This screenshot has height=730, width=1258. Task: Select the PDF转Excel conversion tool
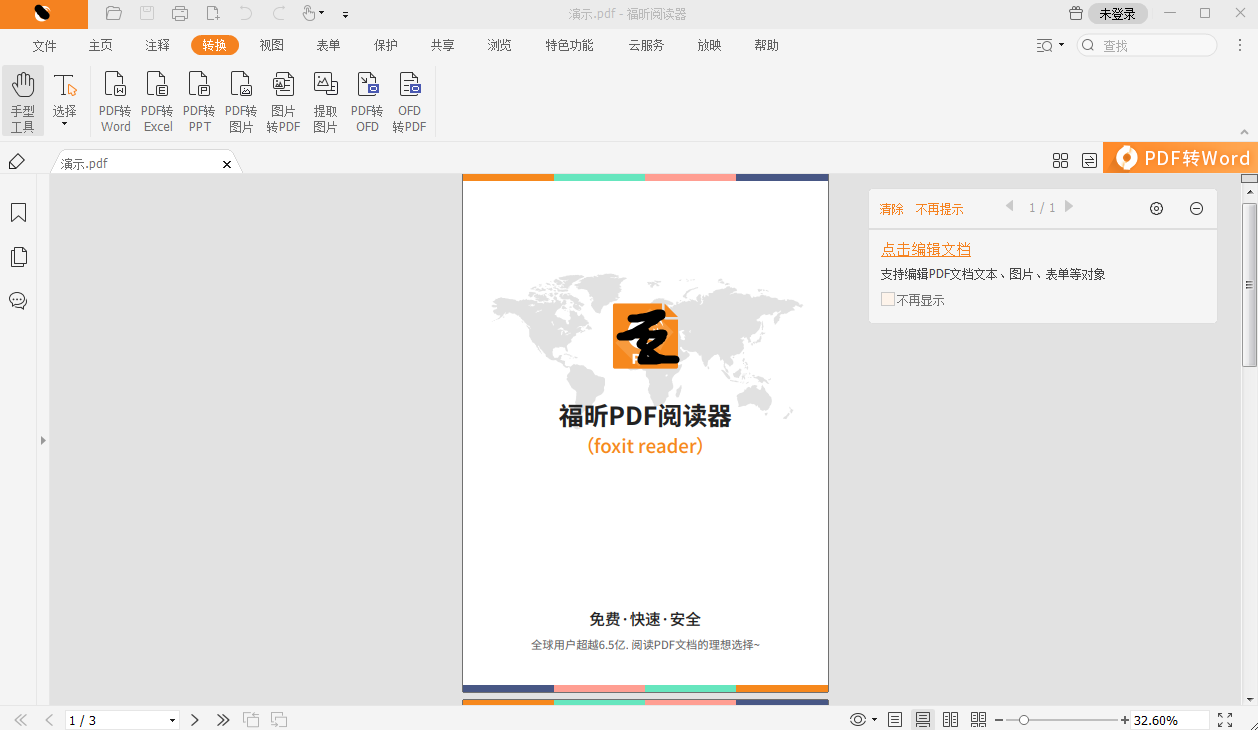click(157, 102)
